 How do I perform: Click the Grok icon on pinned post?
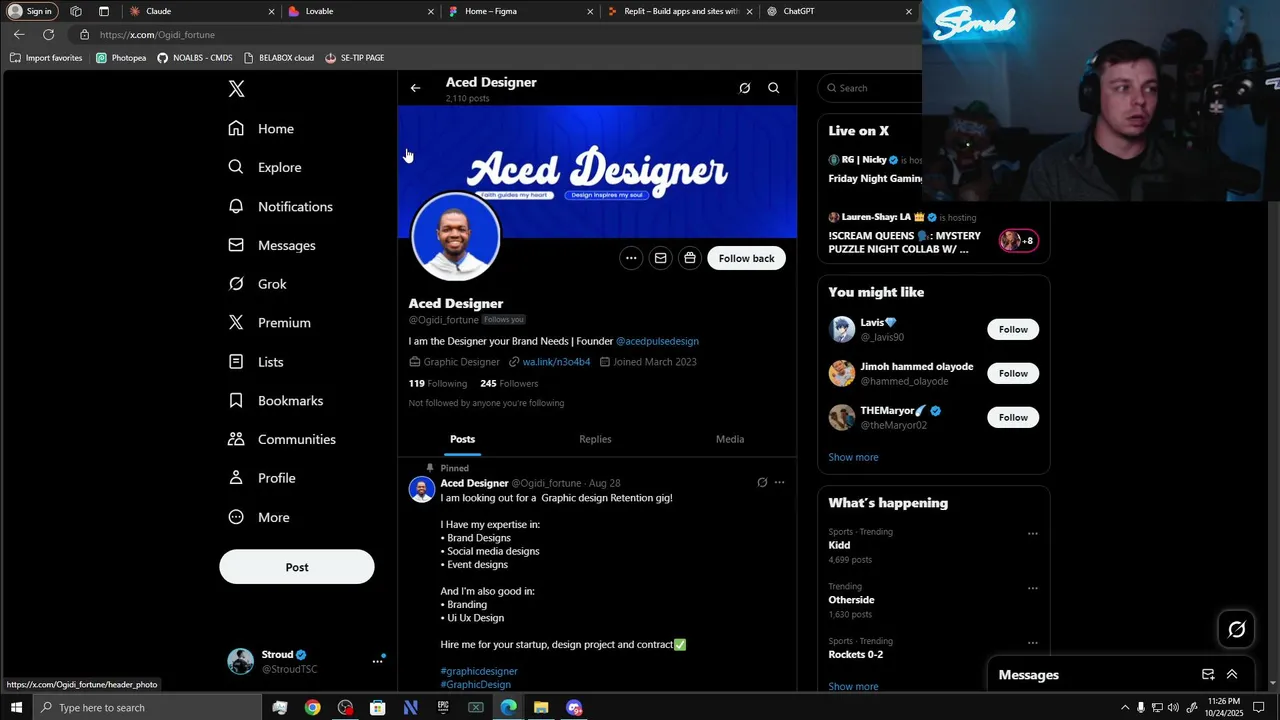[762, 483]
